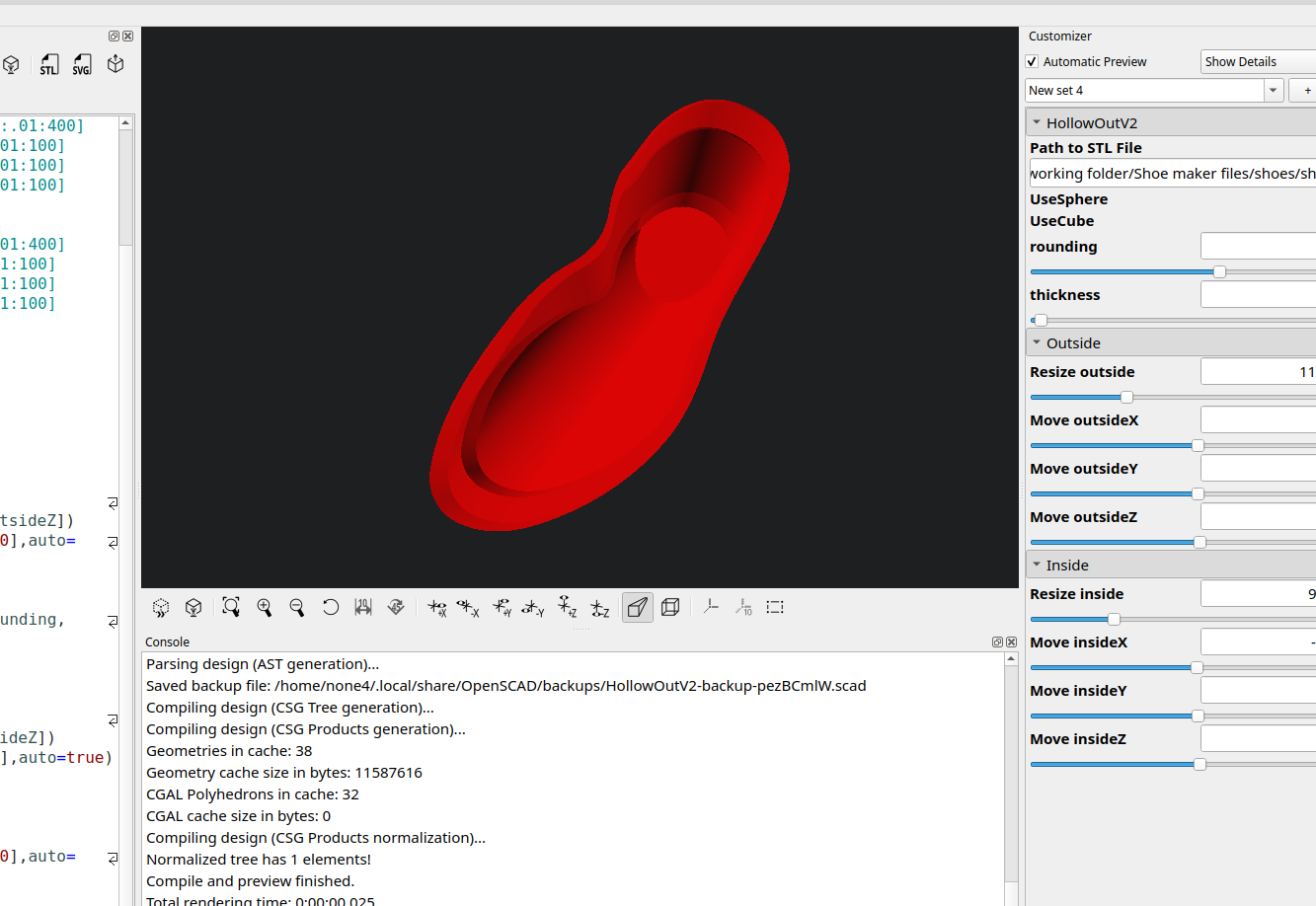Toggle the Automatic Preview checkbox
This screenshot has width=1316, height=906.
pos(1032,61)
